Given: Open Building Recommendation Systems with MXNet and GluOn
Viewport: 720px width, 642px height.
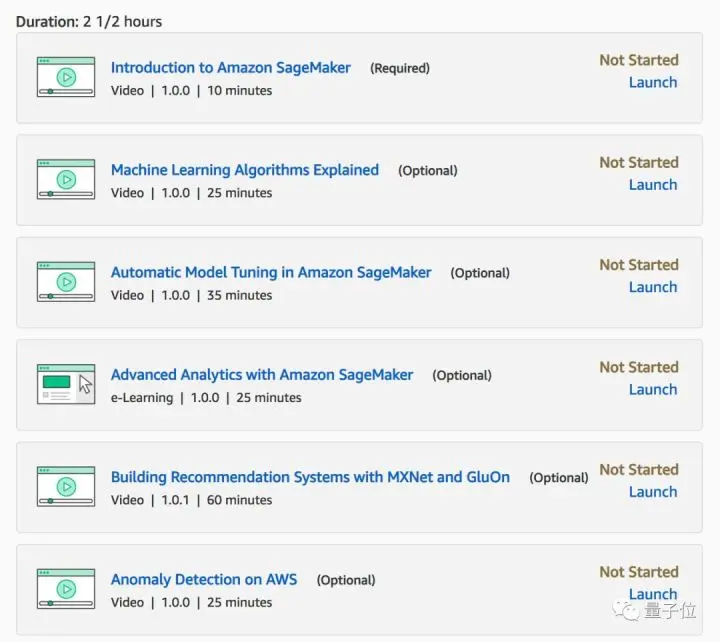Looking at the screenshot, I should [x=310, y=477].
